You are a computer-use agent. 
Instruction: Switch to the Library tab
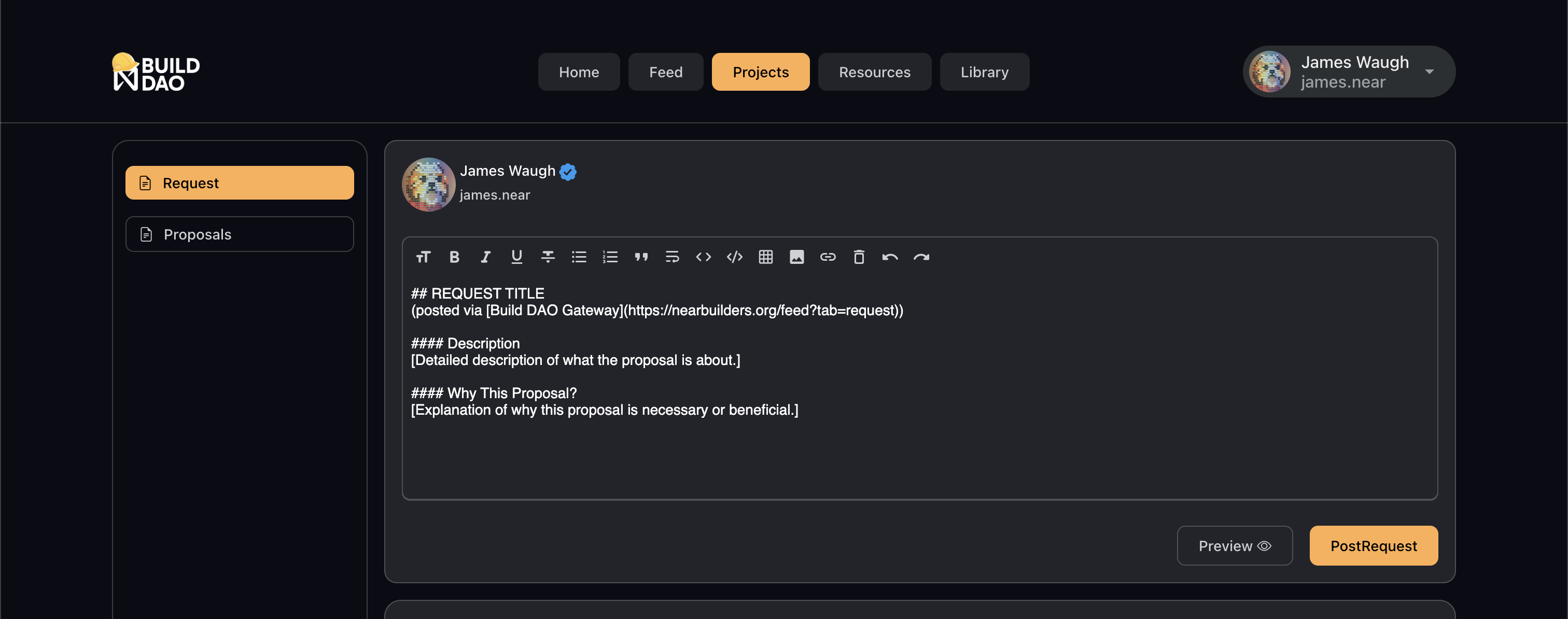984,72
